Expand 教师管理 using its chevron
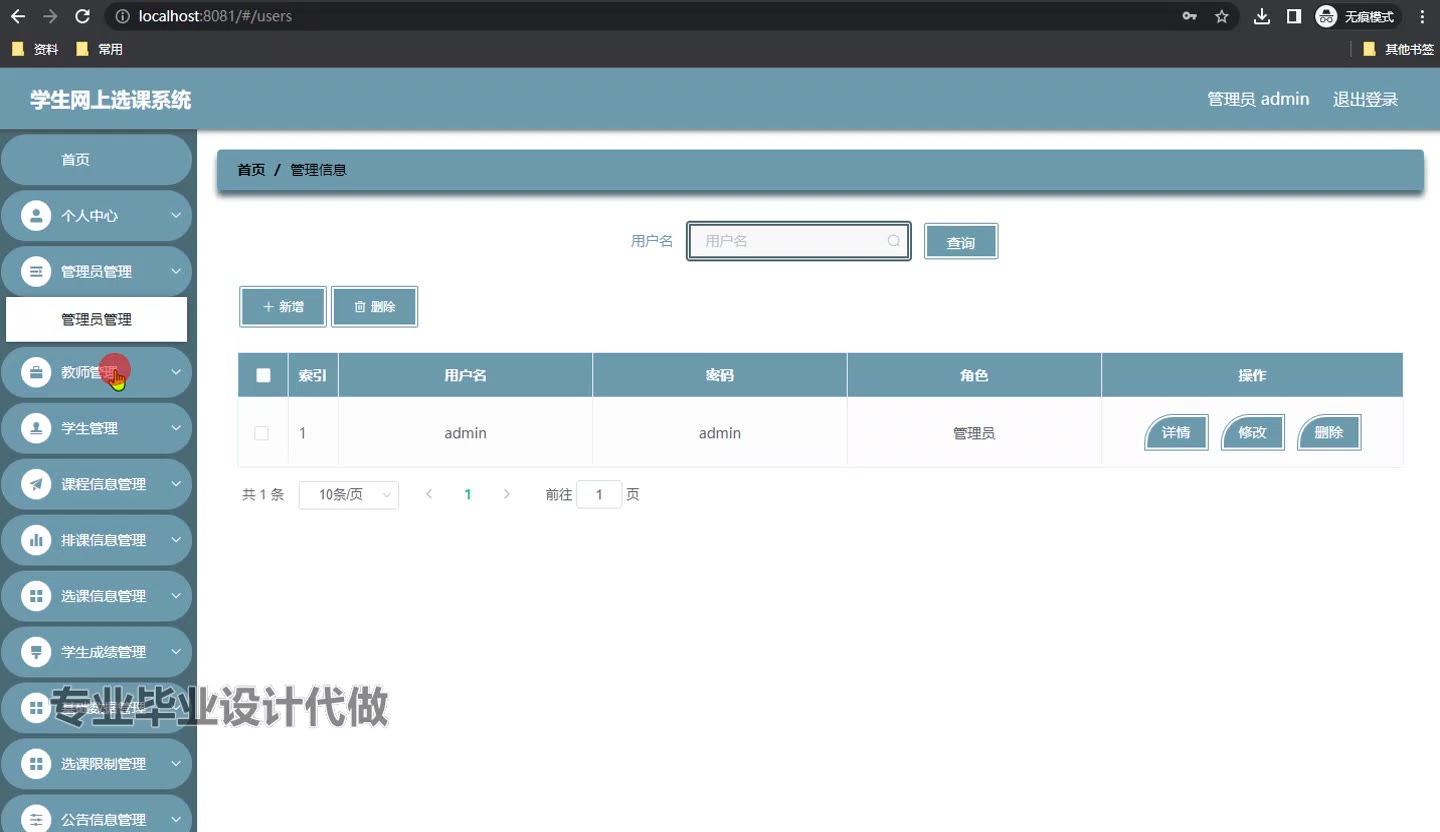 coord(176,372)
